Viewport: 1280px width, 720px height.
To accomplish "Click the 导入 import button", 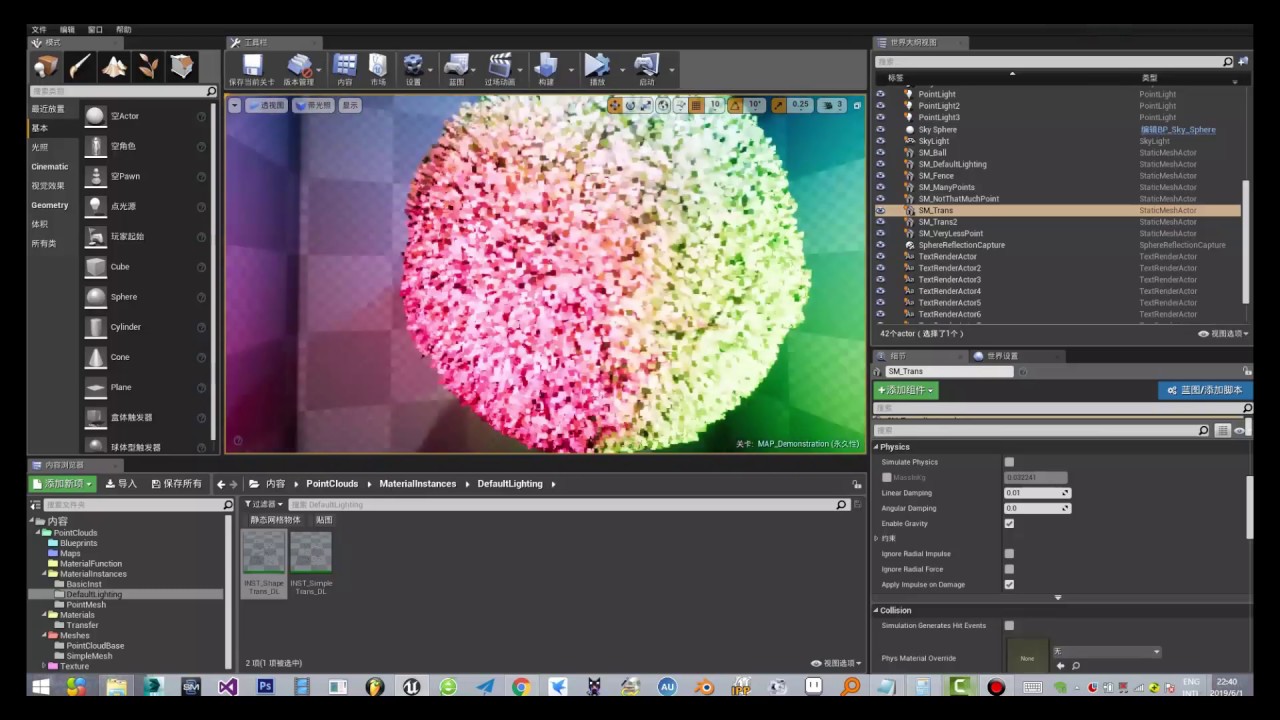I will click(121, 483).
